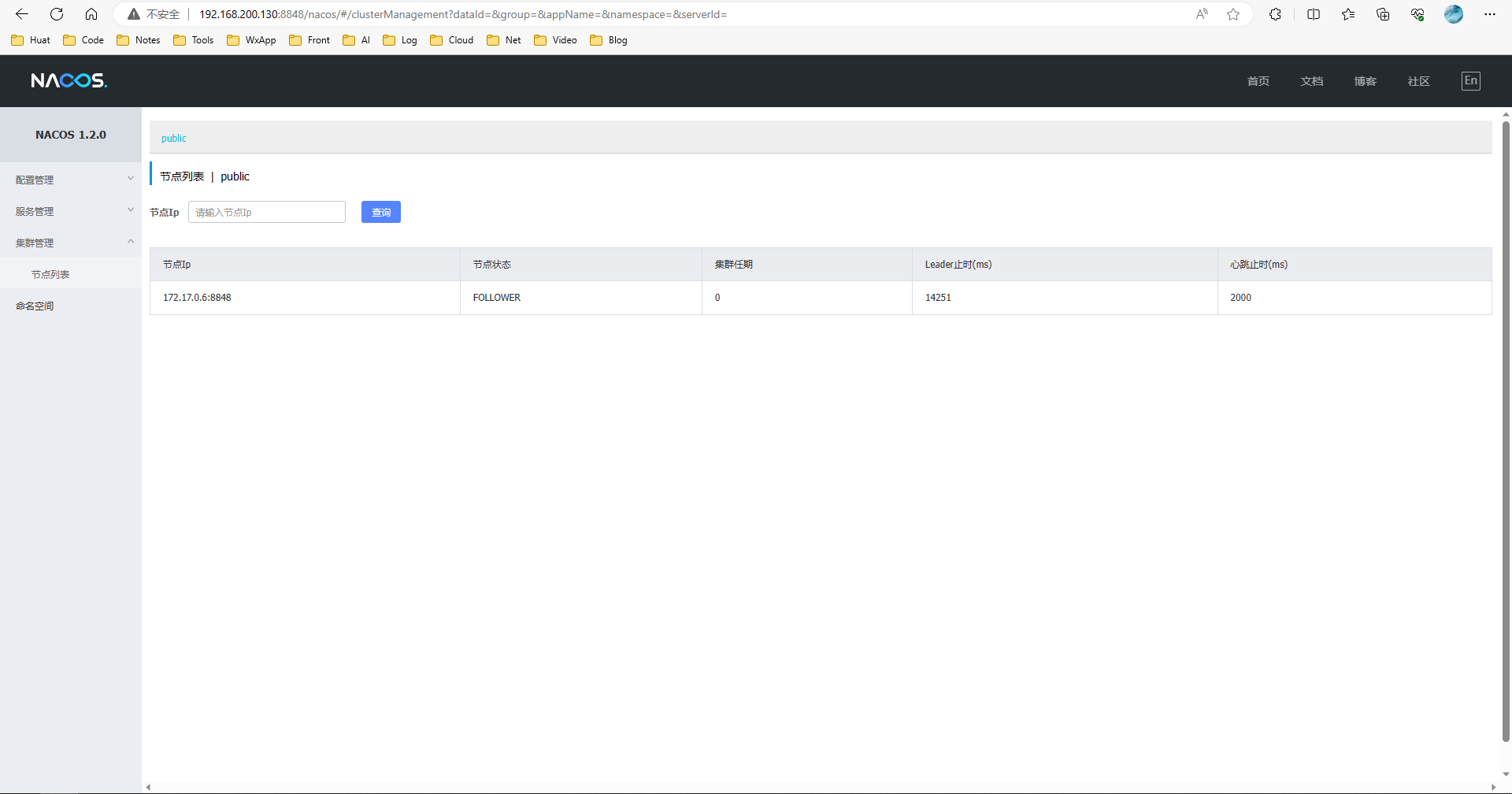Open 命名空间 from the sidebar
This screenshot has height=794, width=1512.
35,306
